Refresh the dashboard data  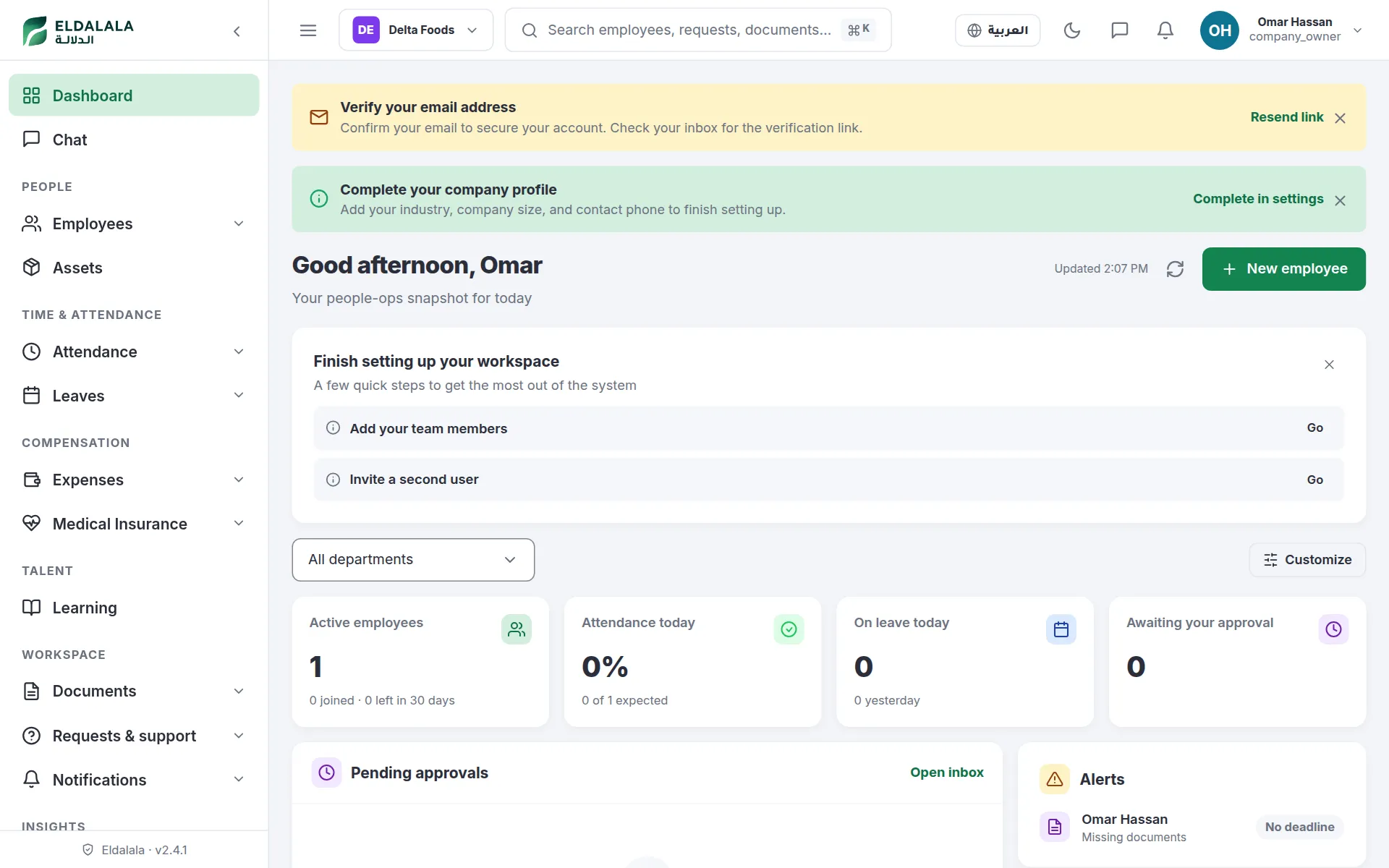[x=1175, y=269]
